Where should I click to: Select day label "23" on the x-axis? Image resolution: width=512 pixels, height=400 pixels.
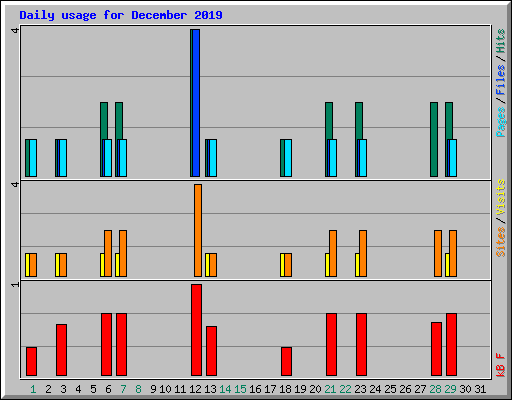coord(360,389)
